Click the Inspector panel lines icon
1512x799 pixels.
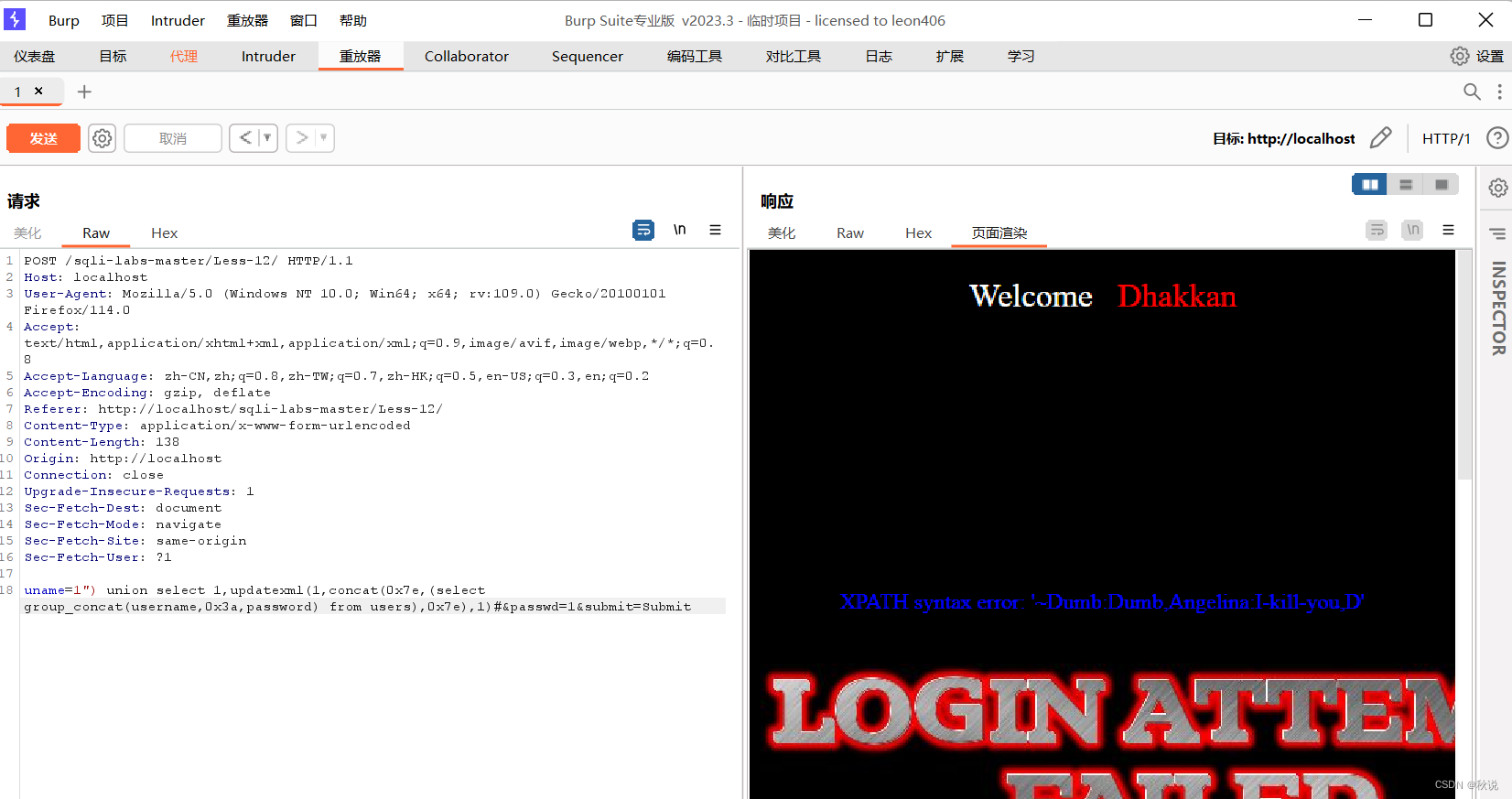pos(1498,233)
